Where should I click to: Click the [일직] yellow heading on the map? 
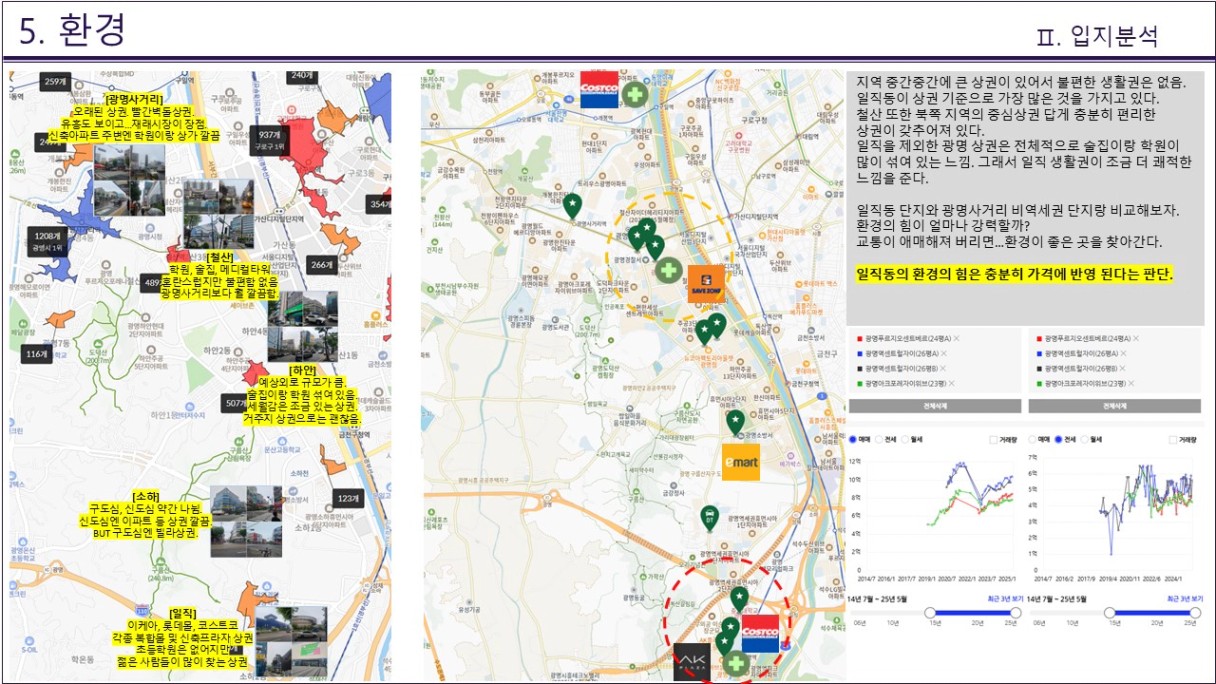point(183,612)
